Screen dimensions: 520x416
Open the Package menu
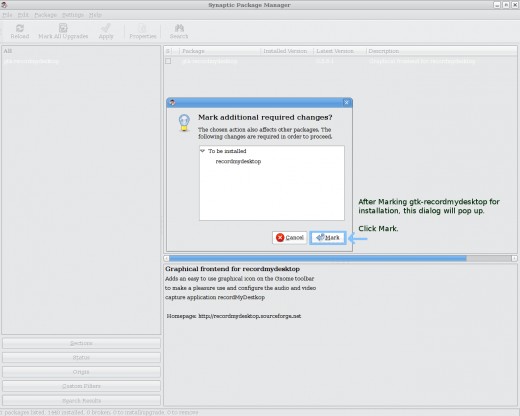[x=45, y=15]
